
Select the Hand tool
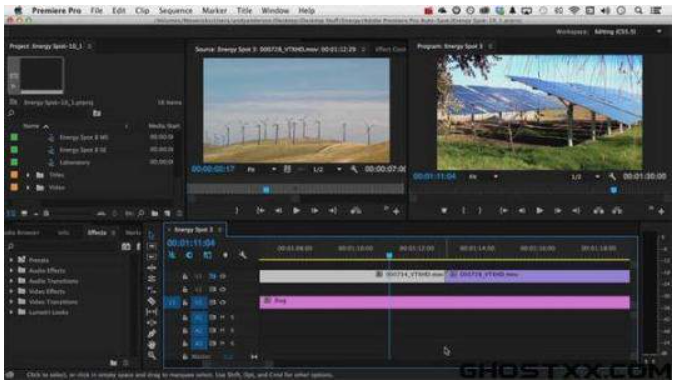coord(152,344)
